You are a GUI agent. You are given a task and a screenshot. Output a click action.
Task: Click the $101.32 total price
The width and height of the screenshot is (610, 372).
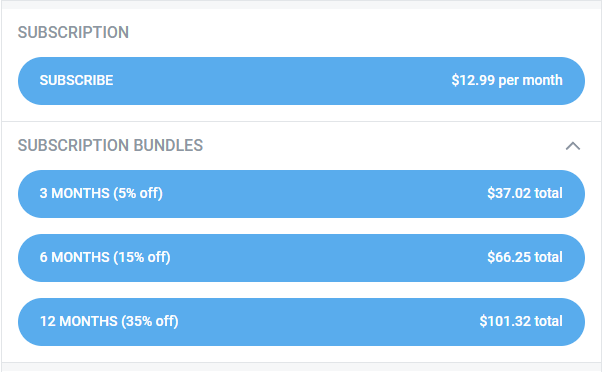click(x=521, y=321)
